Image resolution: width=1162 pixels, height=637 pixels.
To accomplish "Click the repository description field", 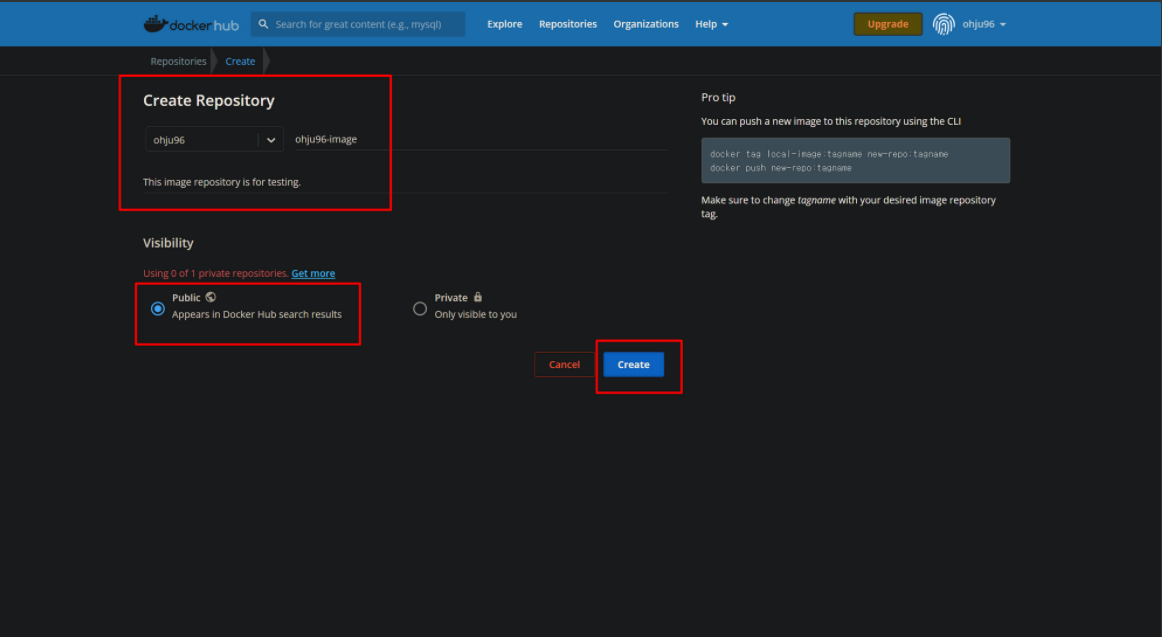I will click(405, 182).
